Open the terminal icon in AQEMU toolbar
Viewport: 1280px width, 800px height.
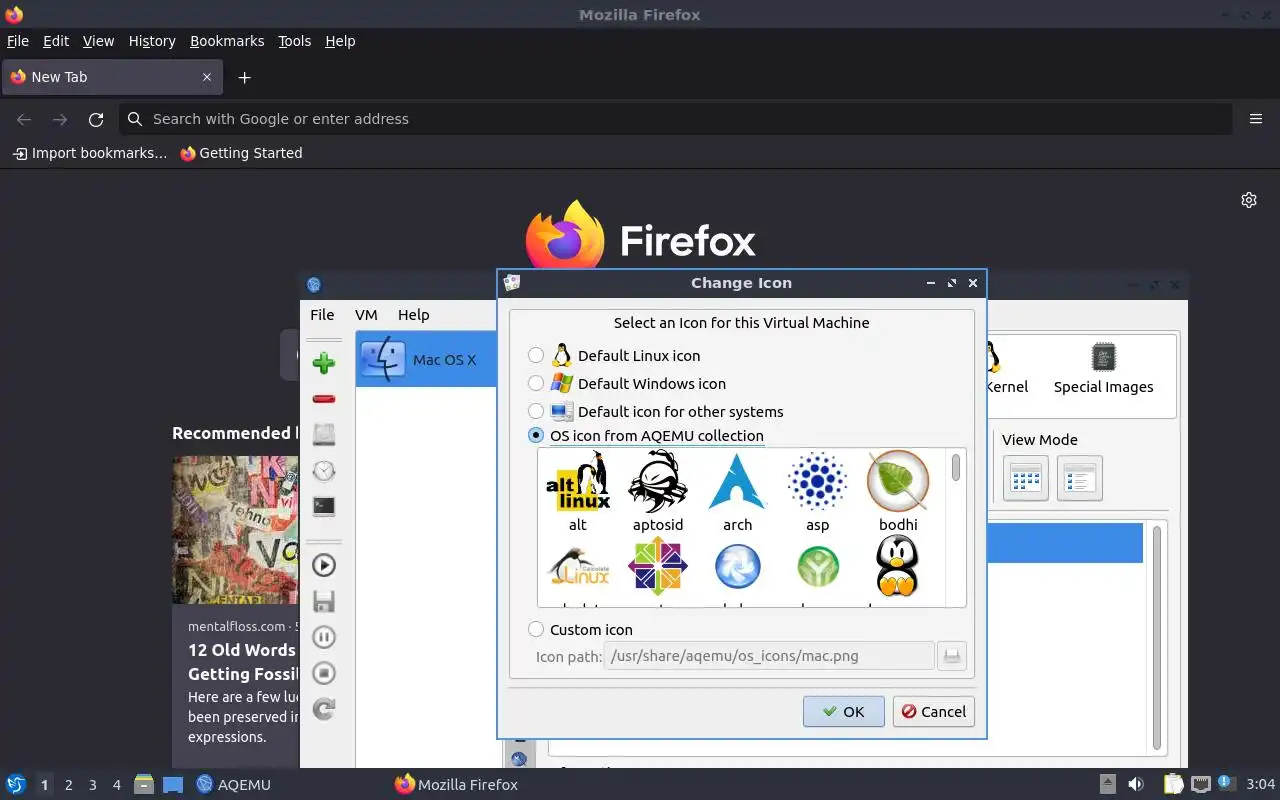(x=323, y=507)
